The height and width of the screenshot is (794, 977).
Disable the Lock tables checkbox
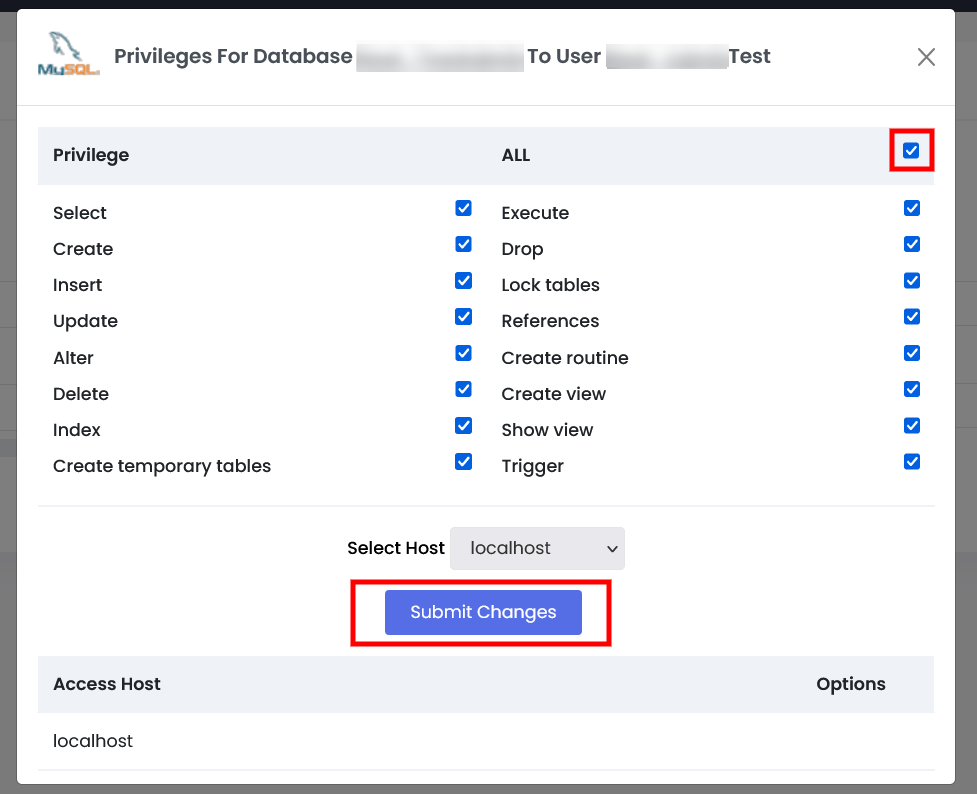[x=911, y=281]
